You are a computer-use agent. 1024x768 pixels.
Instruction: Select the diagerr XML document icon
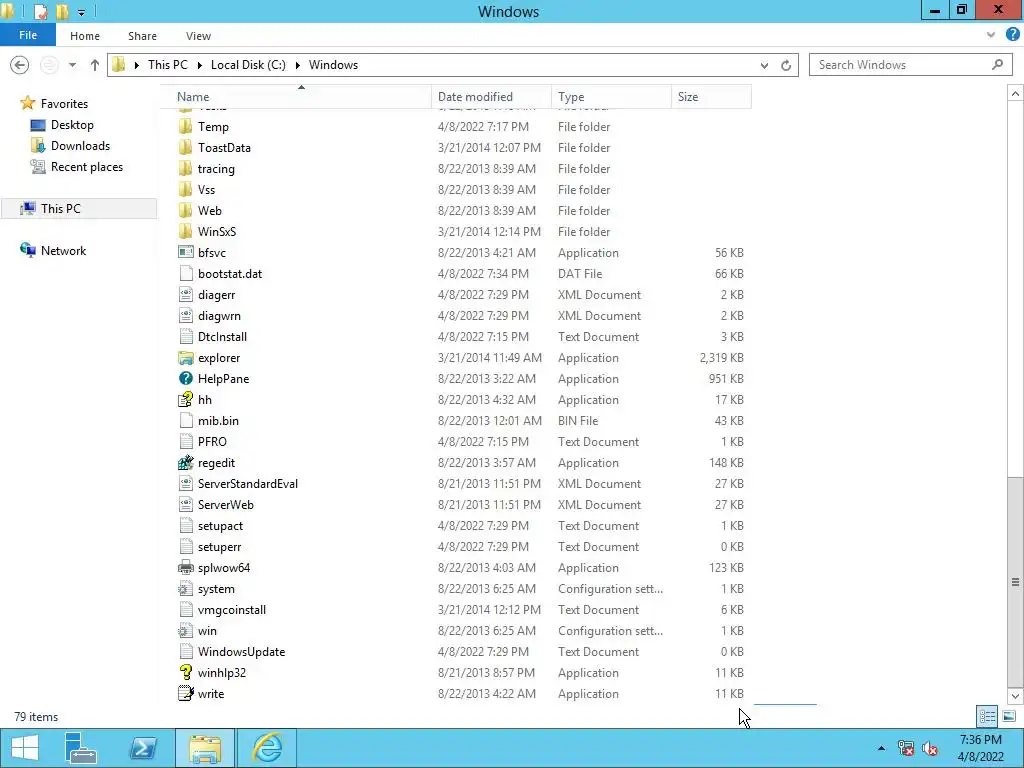coord(185,295)
